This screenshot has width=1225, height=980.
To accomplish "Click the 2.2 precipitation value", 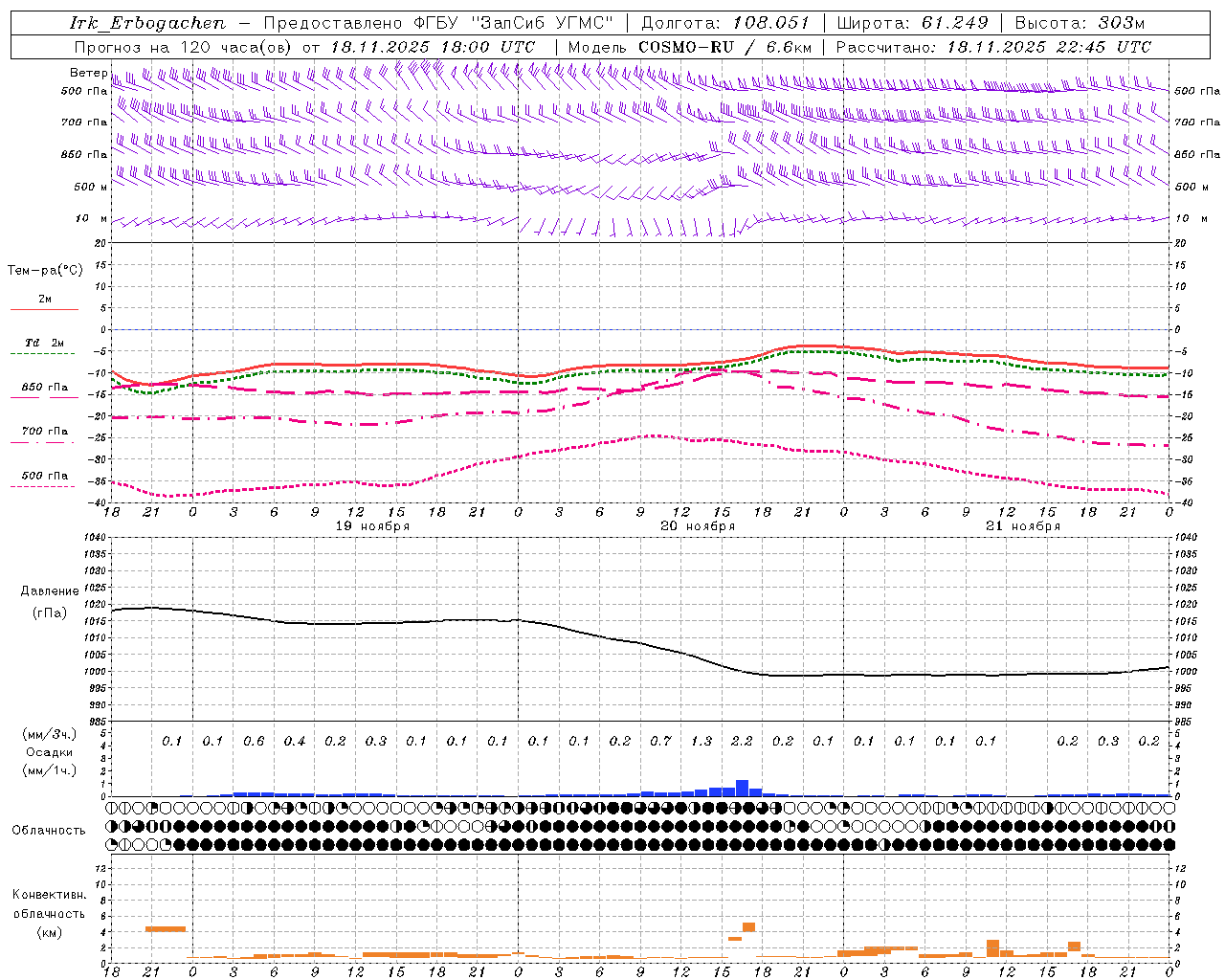I will click(742, 741).
